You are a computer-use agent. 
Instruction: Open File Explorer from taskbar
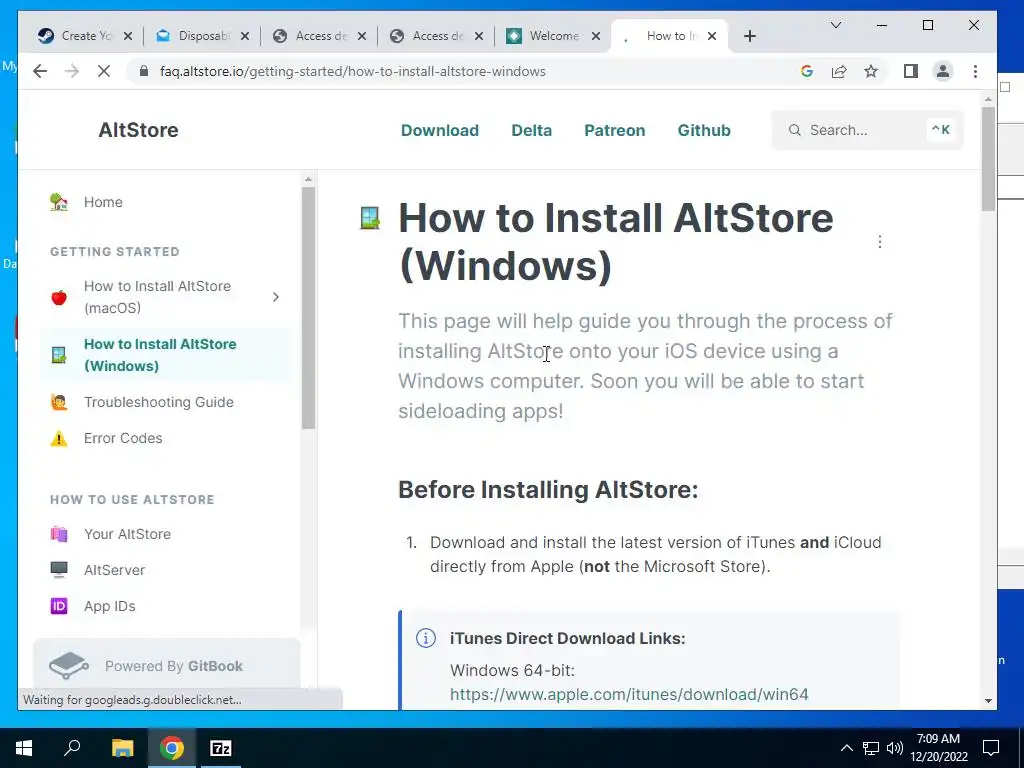point(122,748)
